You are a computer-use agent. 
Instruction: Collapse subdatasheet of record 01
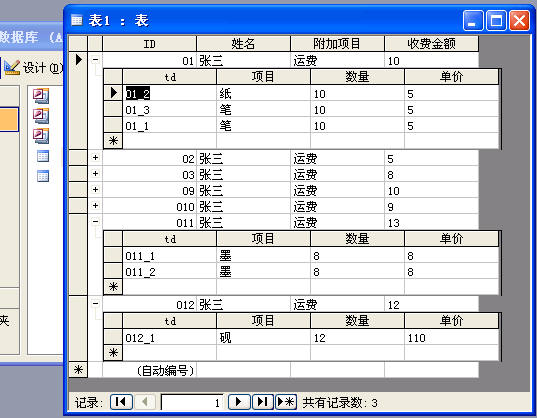(96, 60)
